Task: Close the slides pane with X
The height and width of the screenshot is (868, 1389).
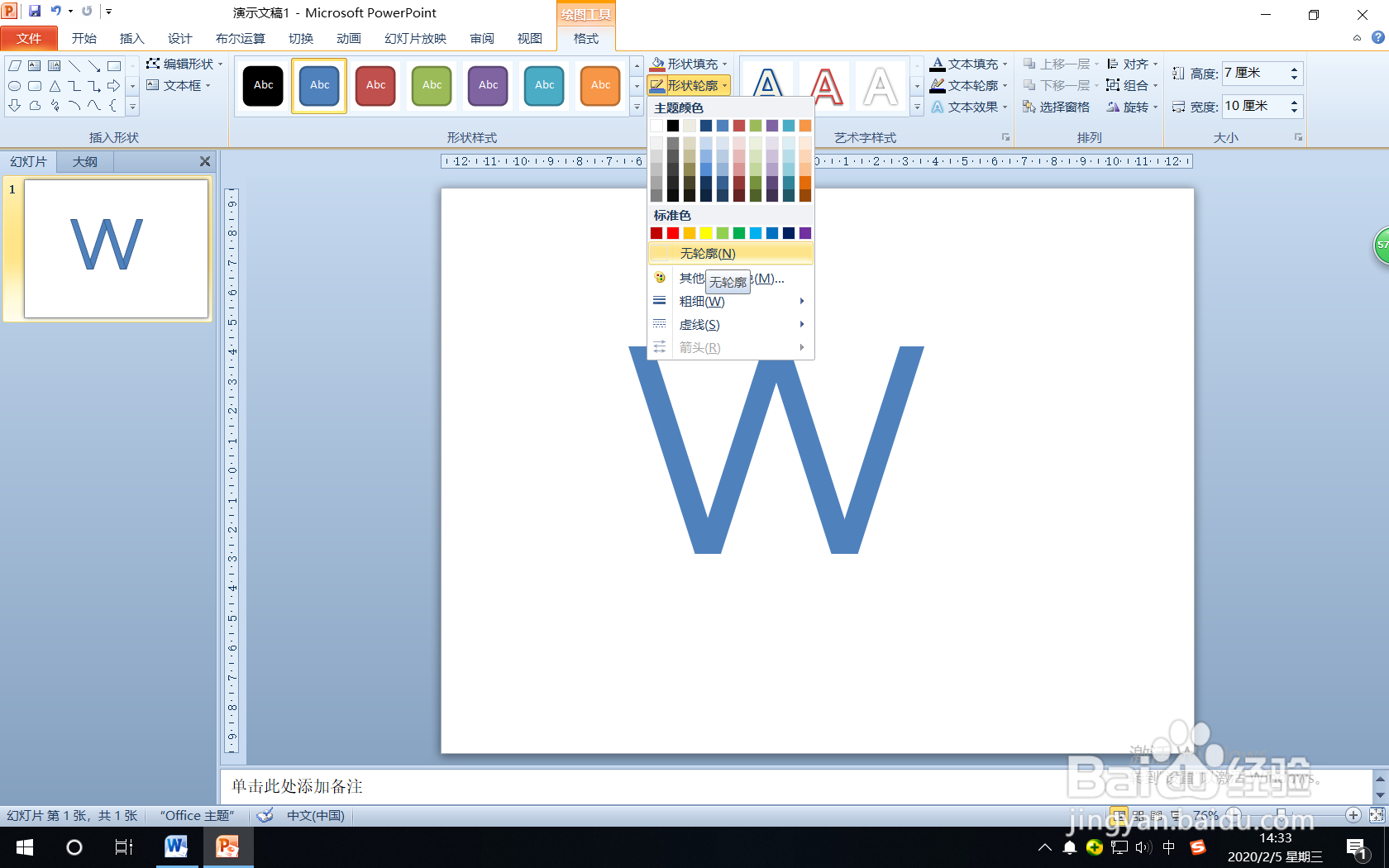Action: (x=205, y=161)
